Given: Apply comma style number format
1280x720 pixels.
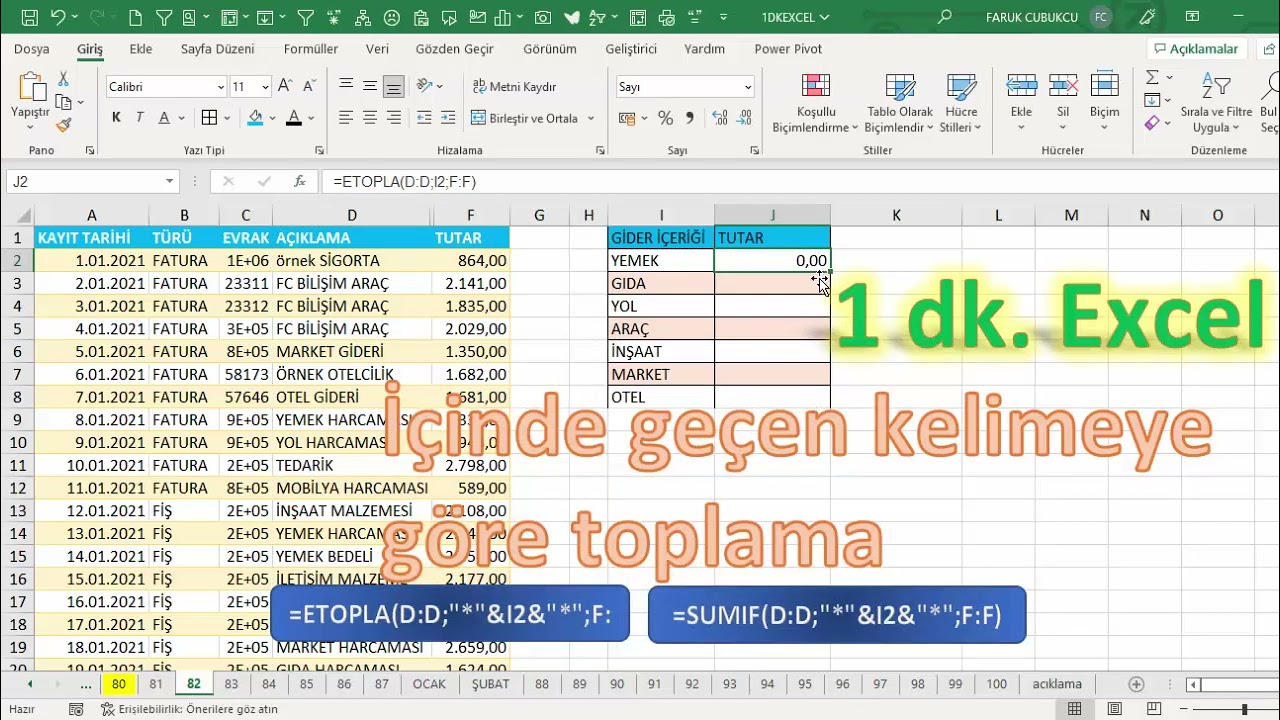Looking at the screenshot, I should pos(690,118).
